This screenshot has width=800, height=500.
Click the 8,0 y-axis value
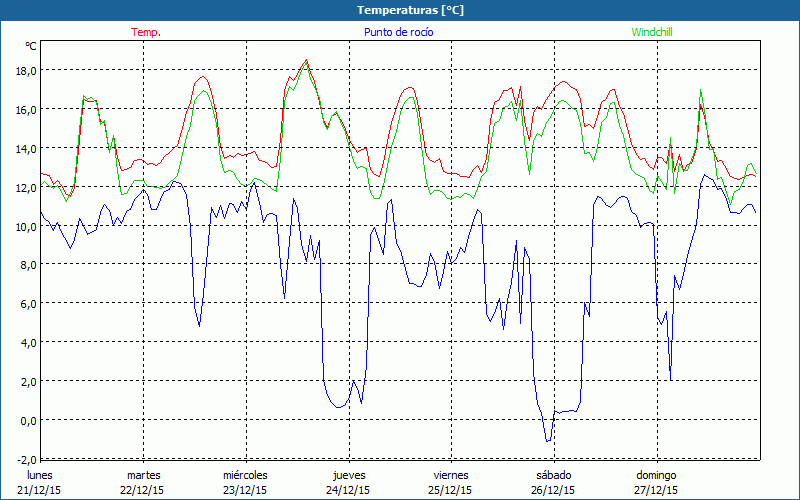tap(28, 265)
